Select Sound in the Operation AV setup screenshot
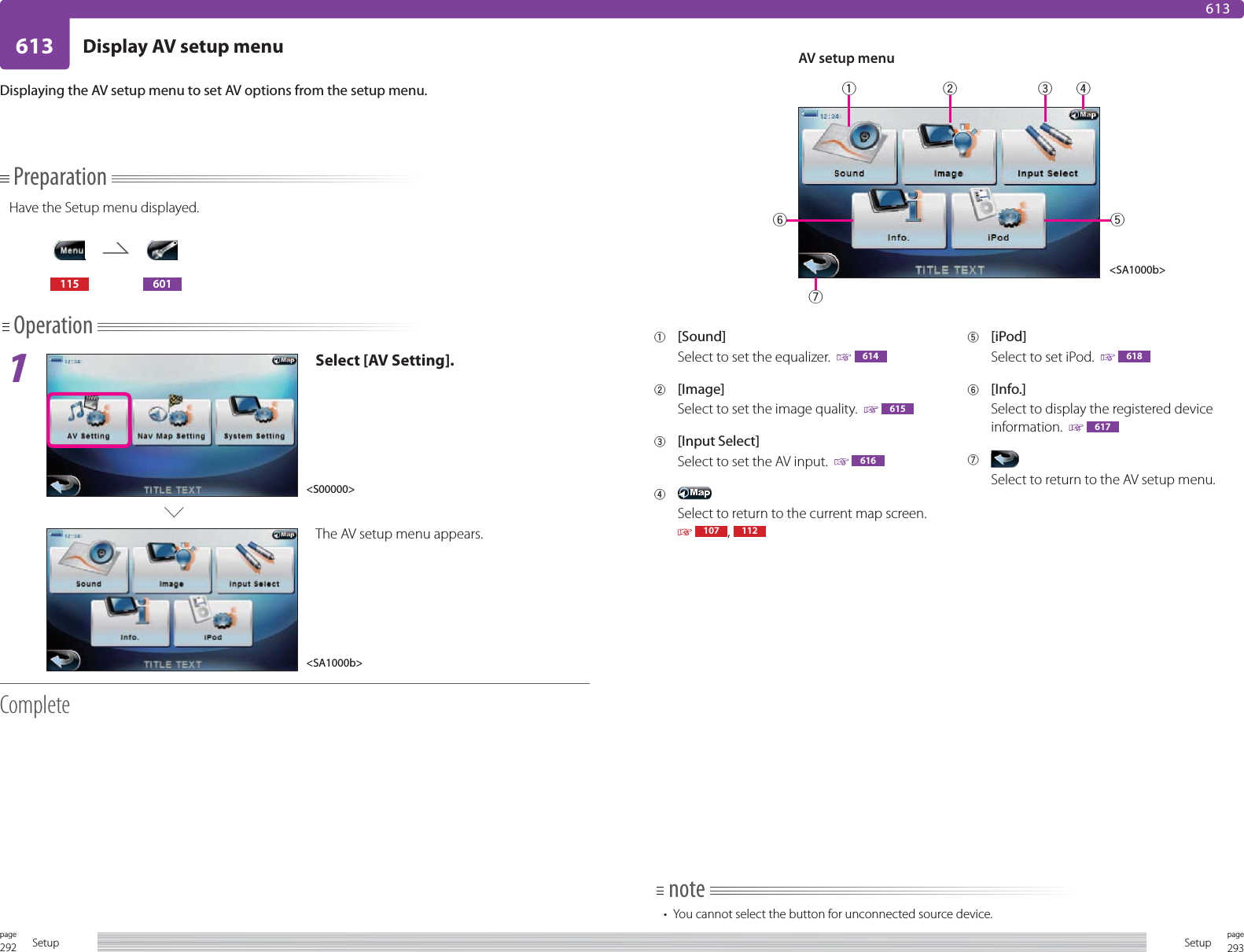Image resolution: width=1244 pixels, height=952 pixels. coord(89,567)
